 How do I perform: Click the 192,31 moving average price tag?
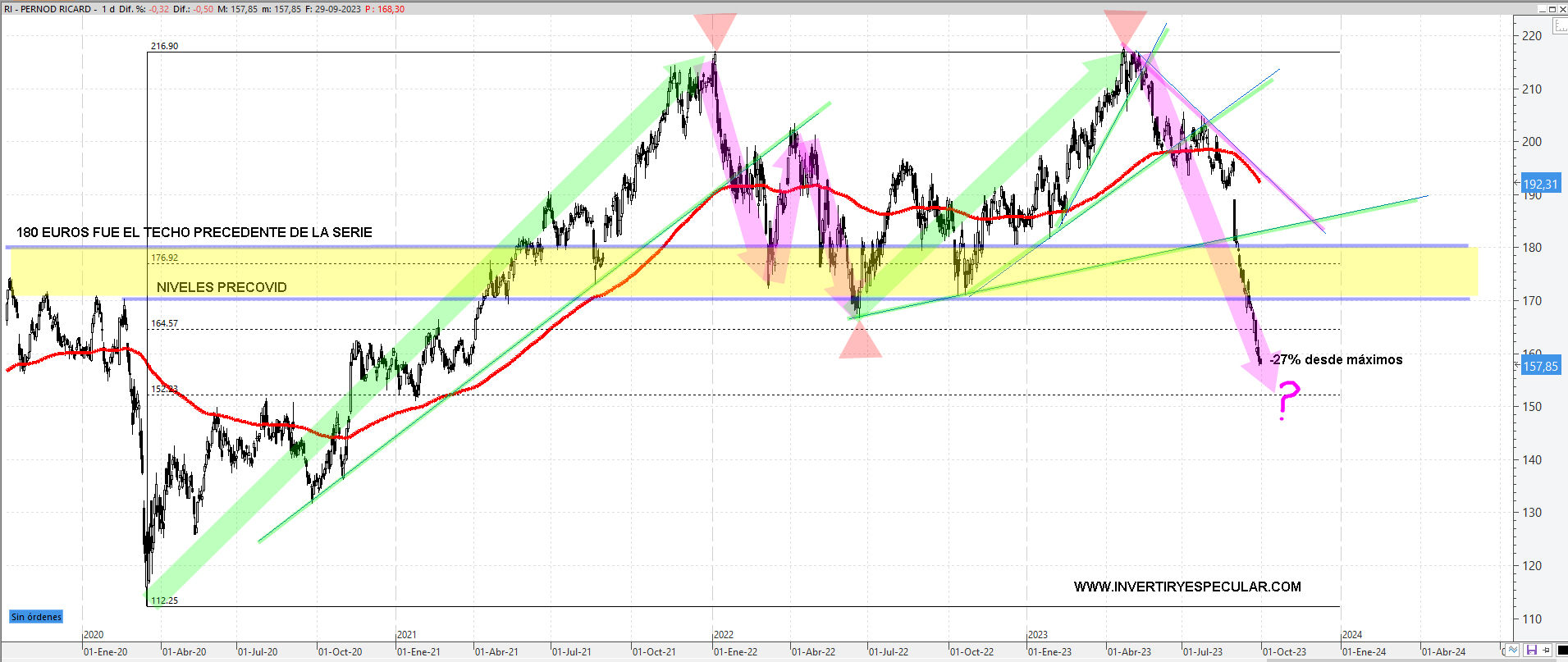point(1540,185)
